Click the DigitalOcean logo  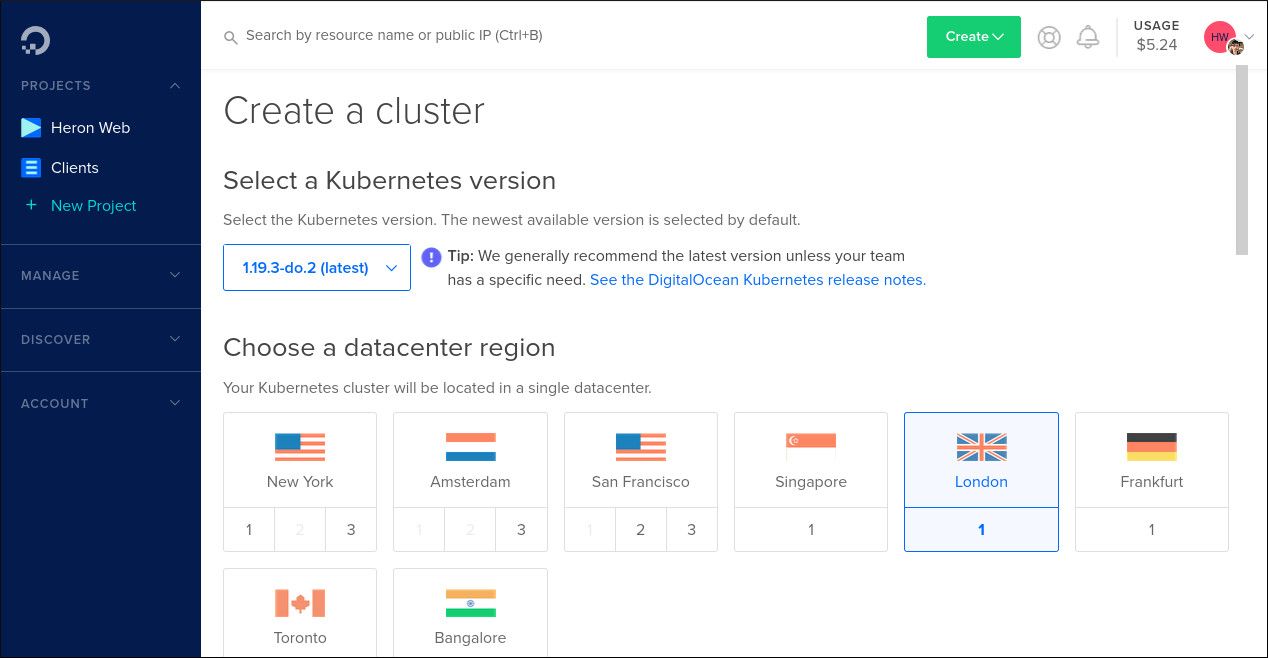34,40
